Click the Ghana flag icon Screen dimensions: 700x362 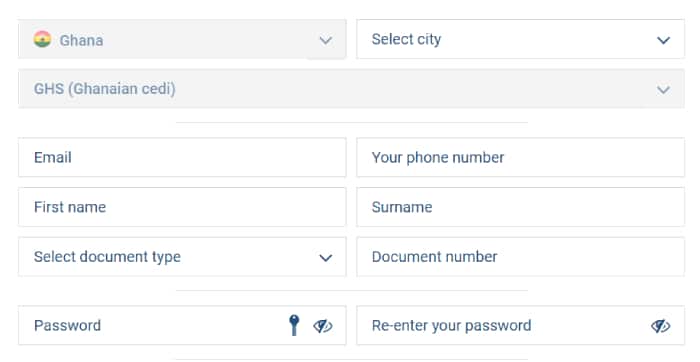click(x=42, y=39)
